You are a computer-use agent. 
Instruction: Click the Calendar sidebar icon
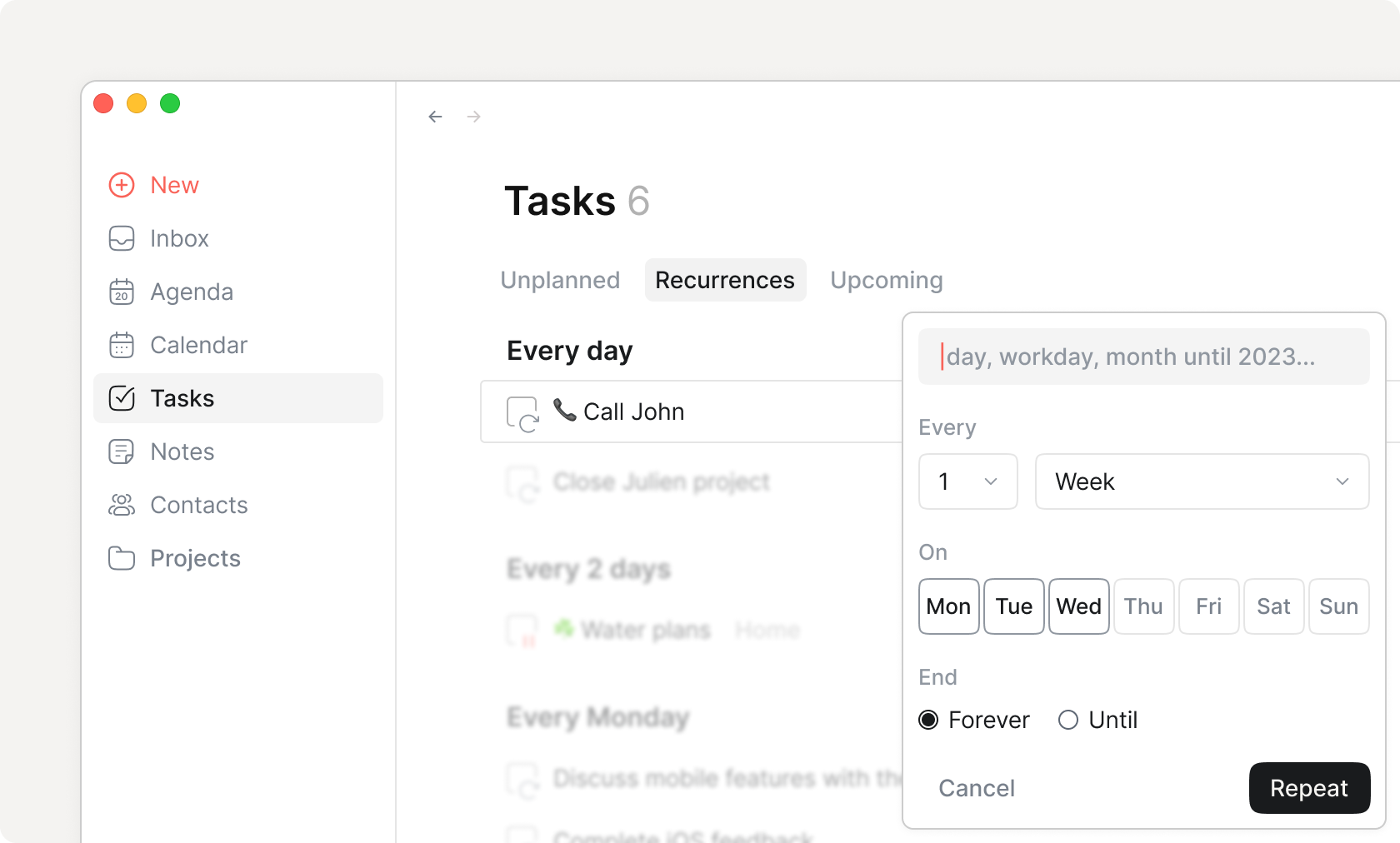[121, 345]
